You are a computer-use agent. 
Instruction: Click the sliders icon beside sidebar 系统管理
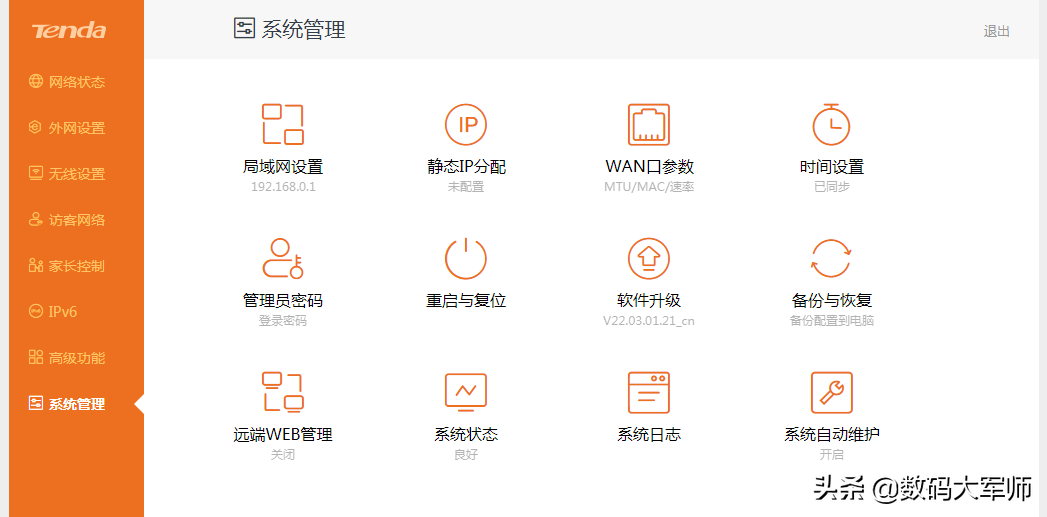[x=35, y=403]
